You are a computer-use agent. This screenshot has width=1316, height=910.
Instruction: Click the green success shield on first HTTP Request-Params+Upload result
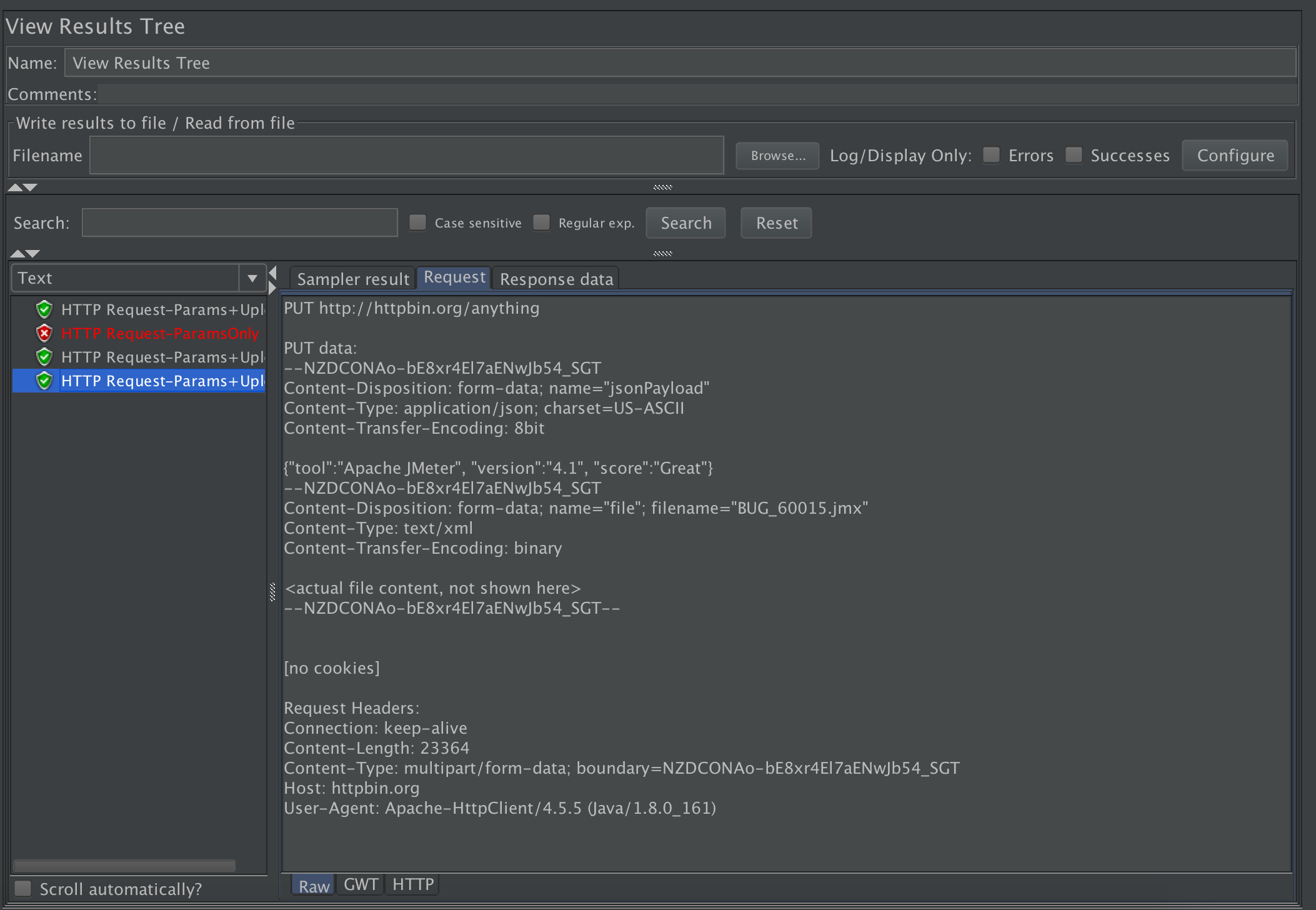[x=44, y=309]
